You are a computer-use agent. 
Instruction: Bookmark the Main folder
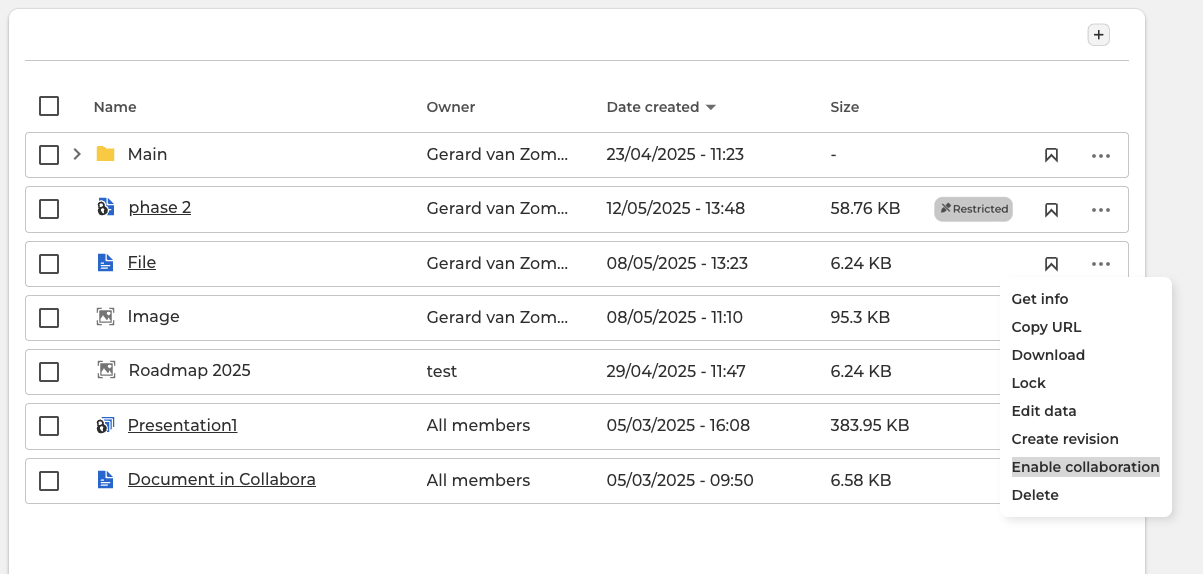(1051, 155)
